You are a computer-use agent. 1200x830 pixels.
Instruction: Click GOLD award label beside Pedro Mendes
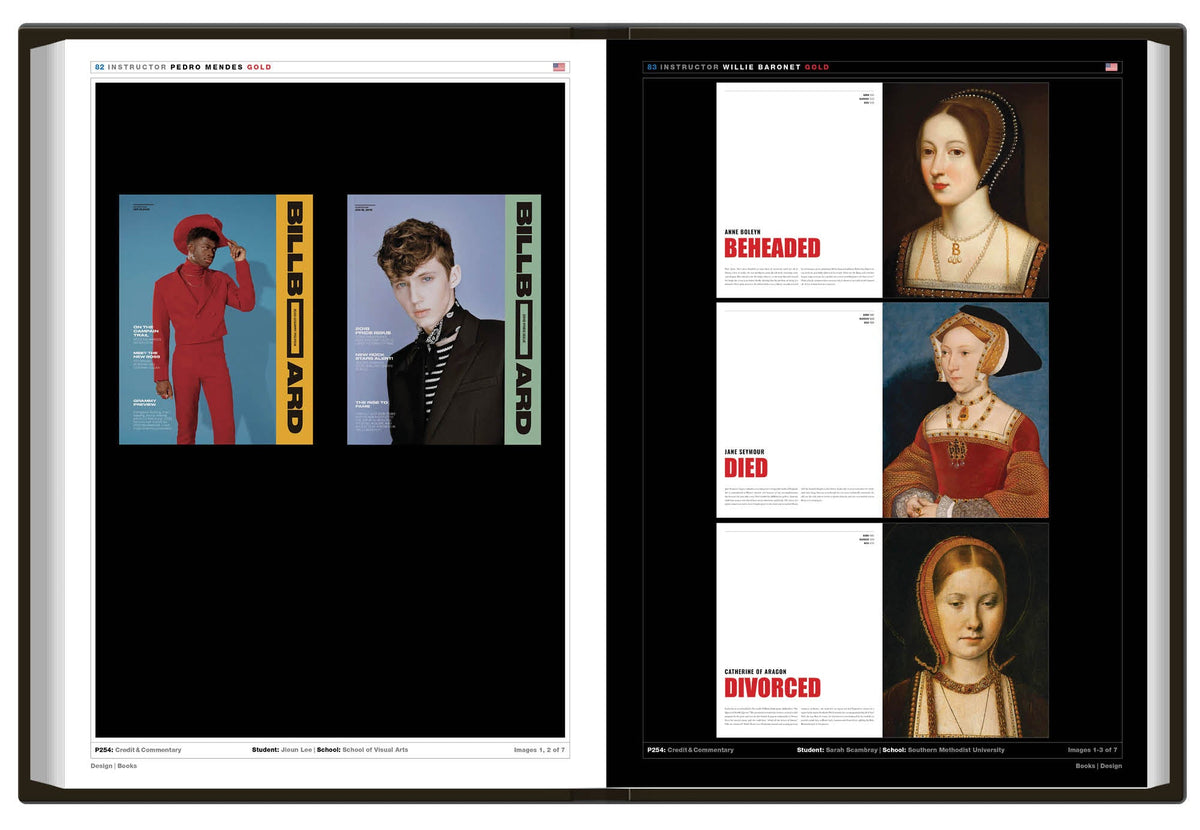[259, 67]
